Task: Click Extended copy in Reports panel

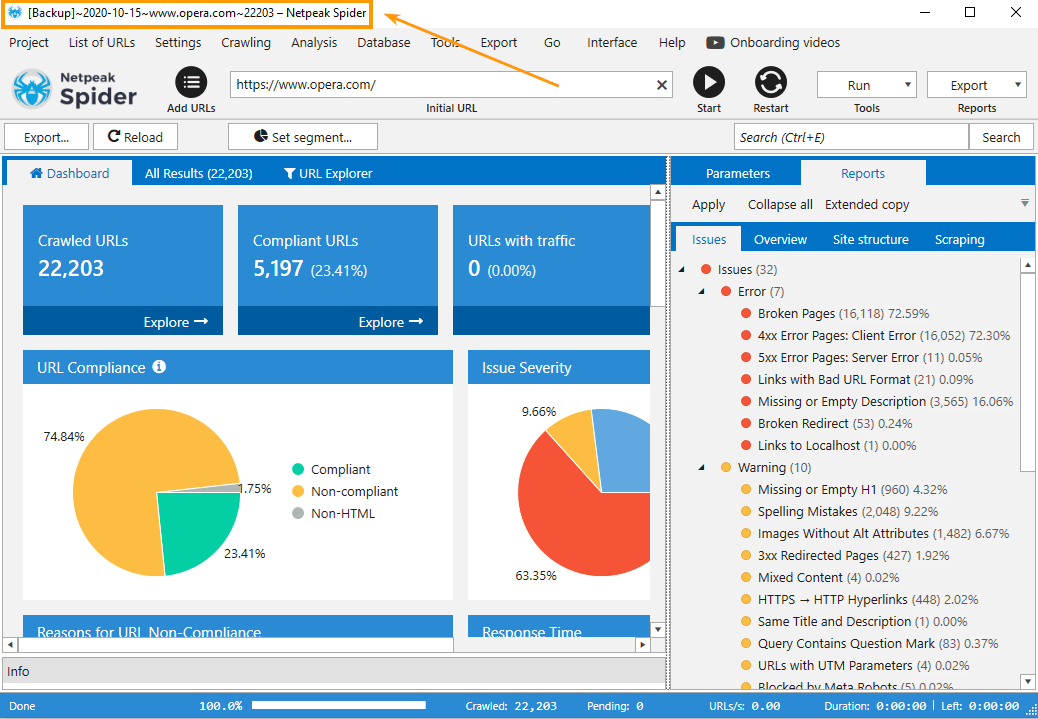Action: (x=867, y=205)
